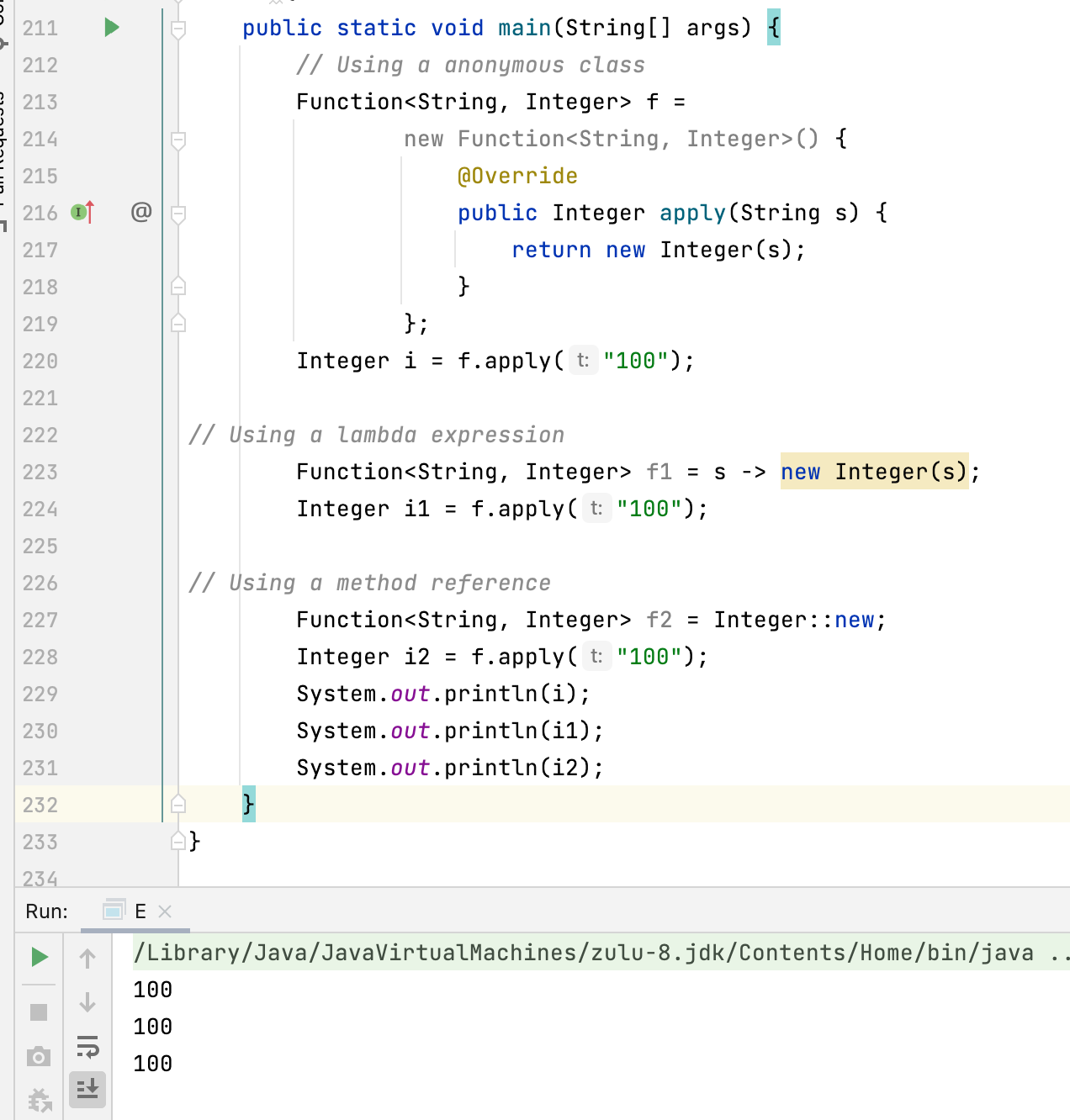1070x1120 pixels.
Task: Toggle soft-wrap in the console
Action: pos(87,1046)
